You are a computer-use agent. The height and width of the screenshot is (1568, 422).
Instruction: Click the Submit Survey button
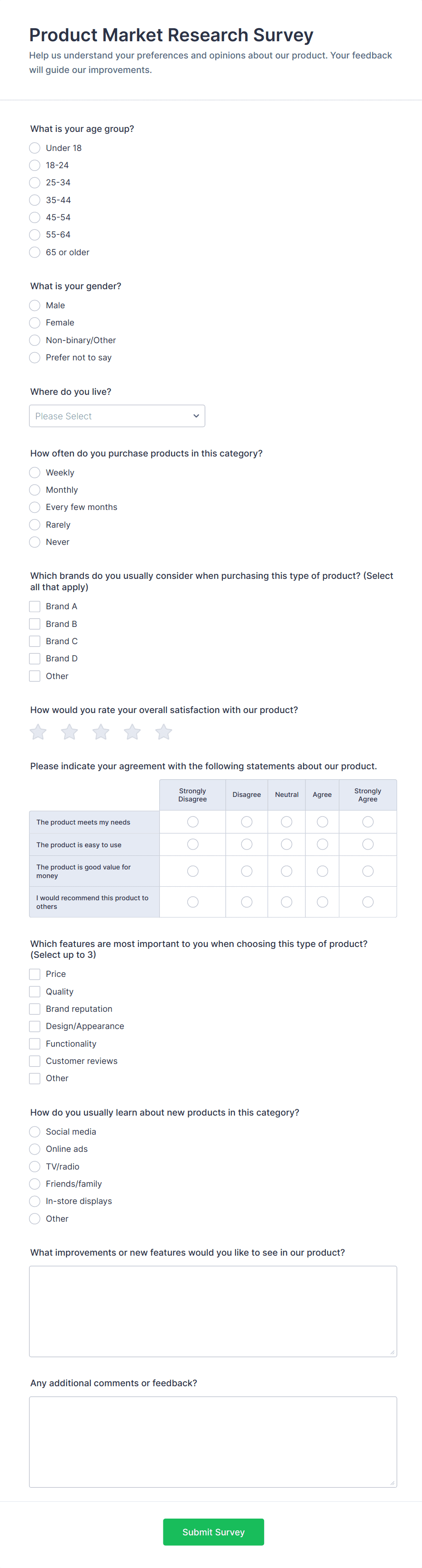pyautogui.click(x=213, y=1531)
